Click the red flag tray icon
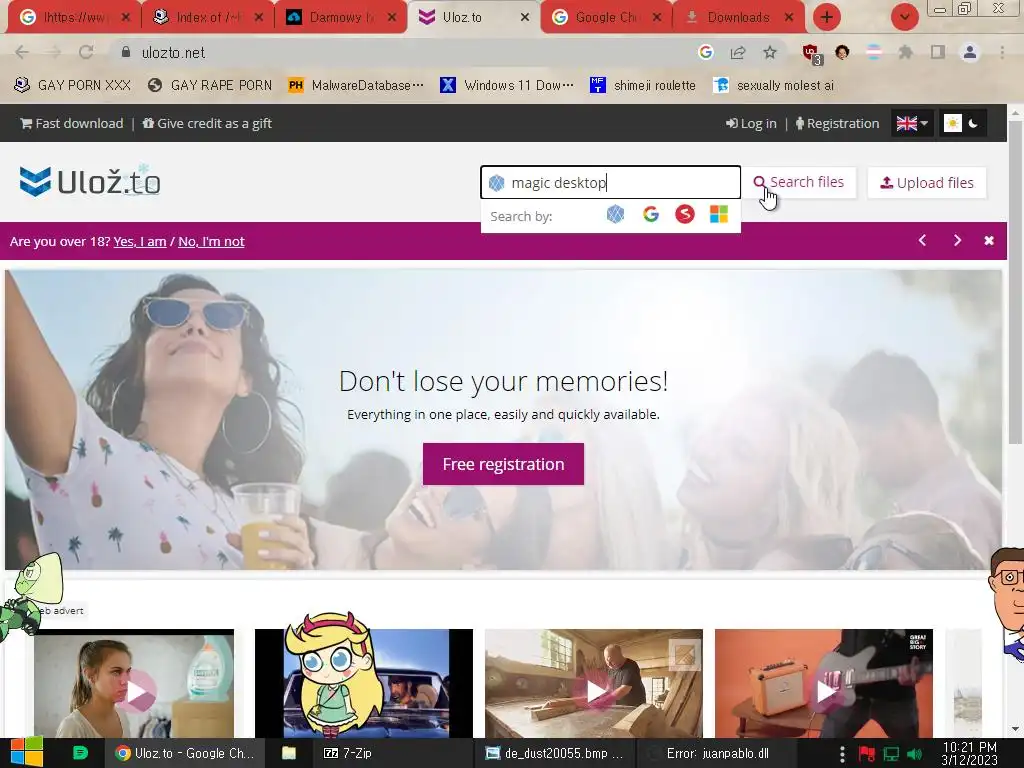Viewport: 1024px width, 768px height. 867,754
